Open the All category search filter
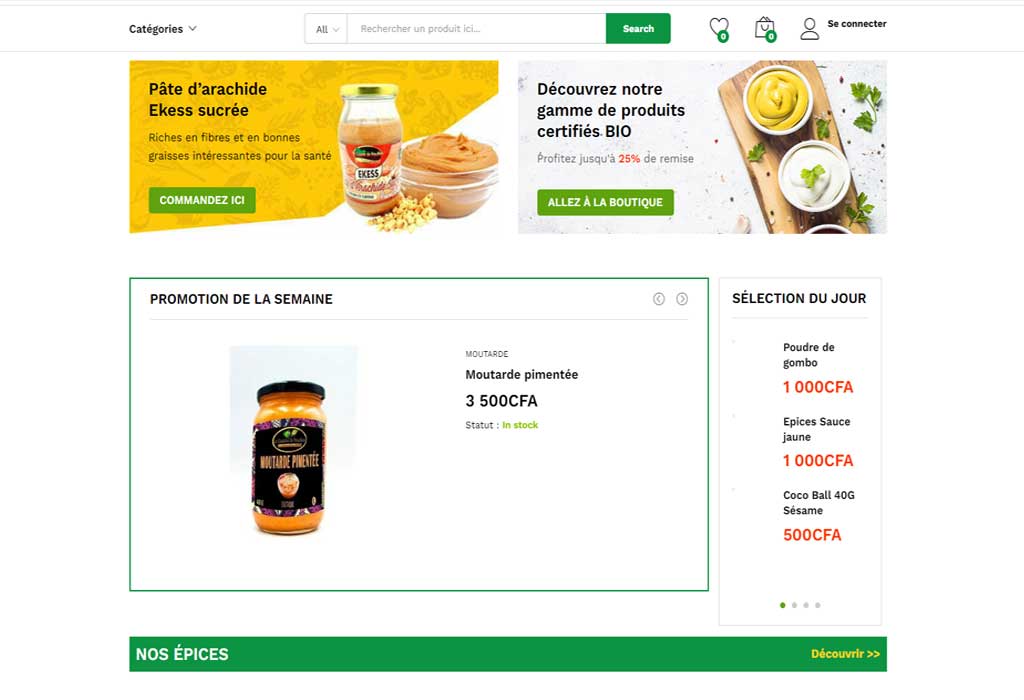 [x=327, y=29]
